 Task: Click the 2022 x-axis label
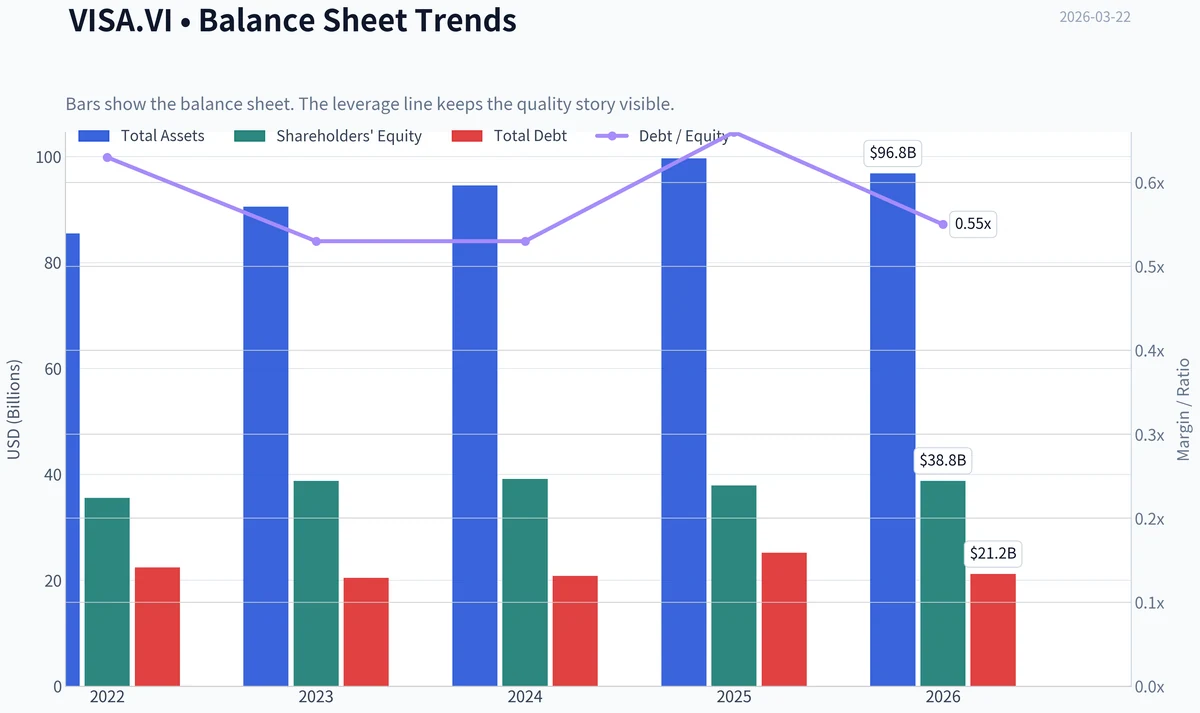tap(107, 697)
